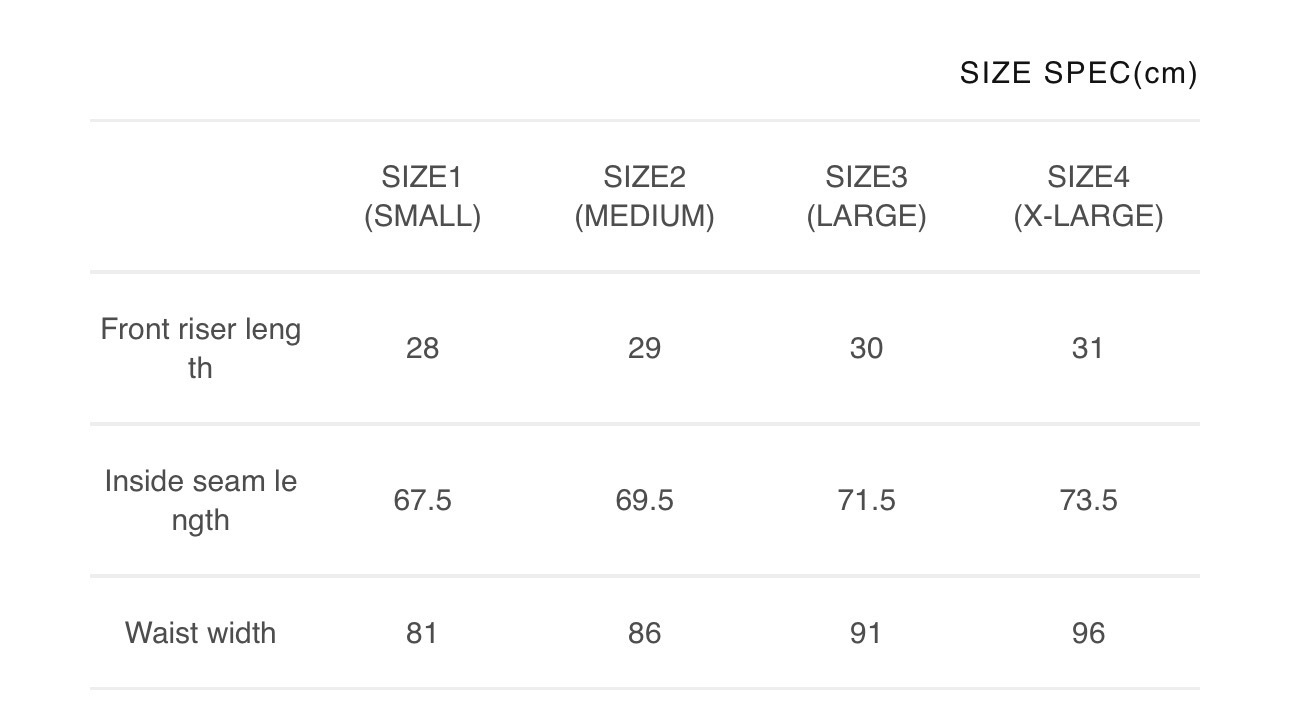Pick waist width value 86
This screenshot has width=1290, height=709.
tap(644, 633)
